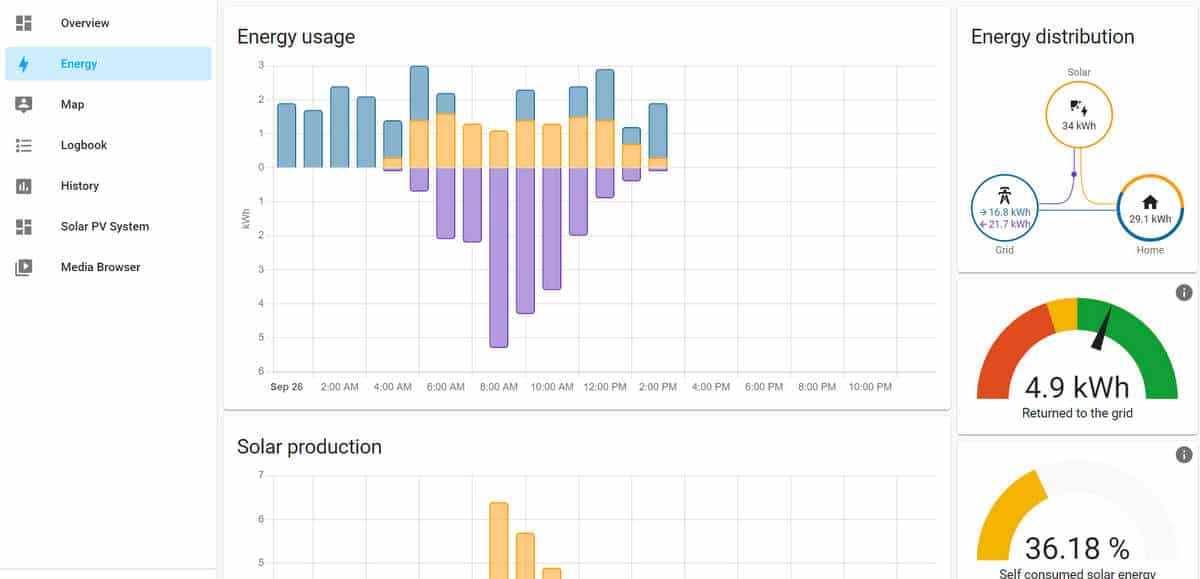
Task: Select the Solar circle in Energy distribution
Action: 1079,115
